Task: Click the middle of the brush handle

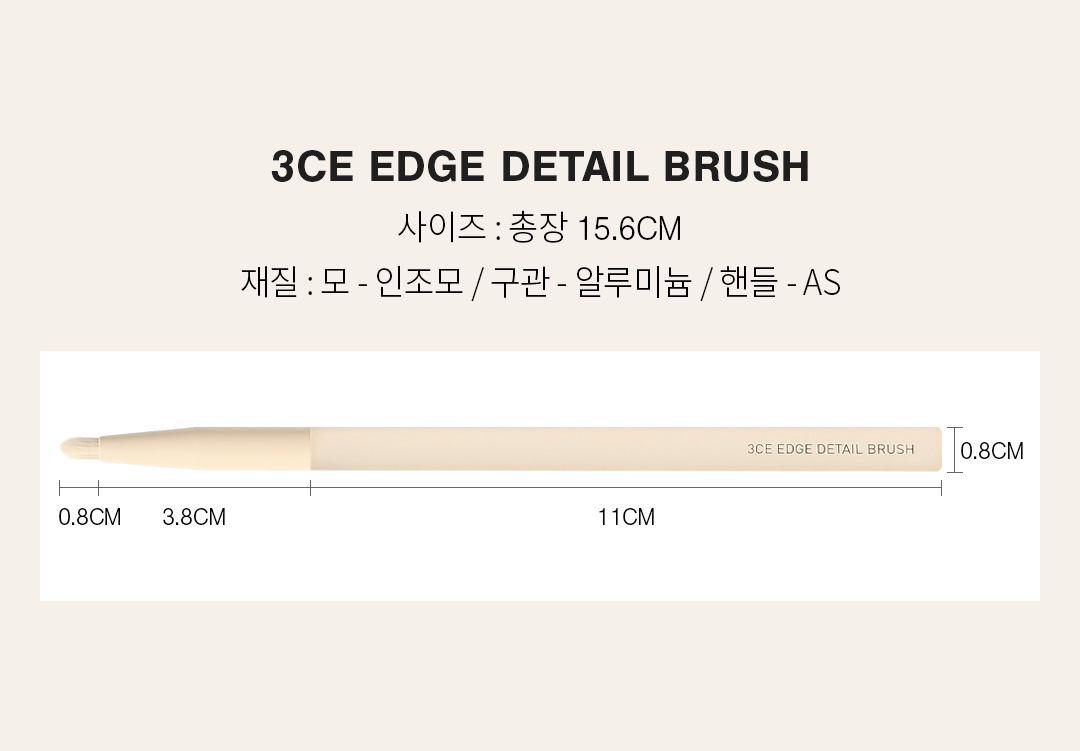Action: (625, 449)
